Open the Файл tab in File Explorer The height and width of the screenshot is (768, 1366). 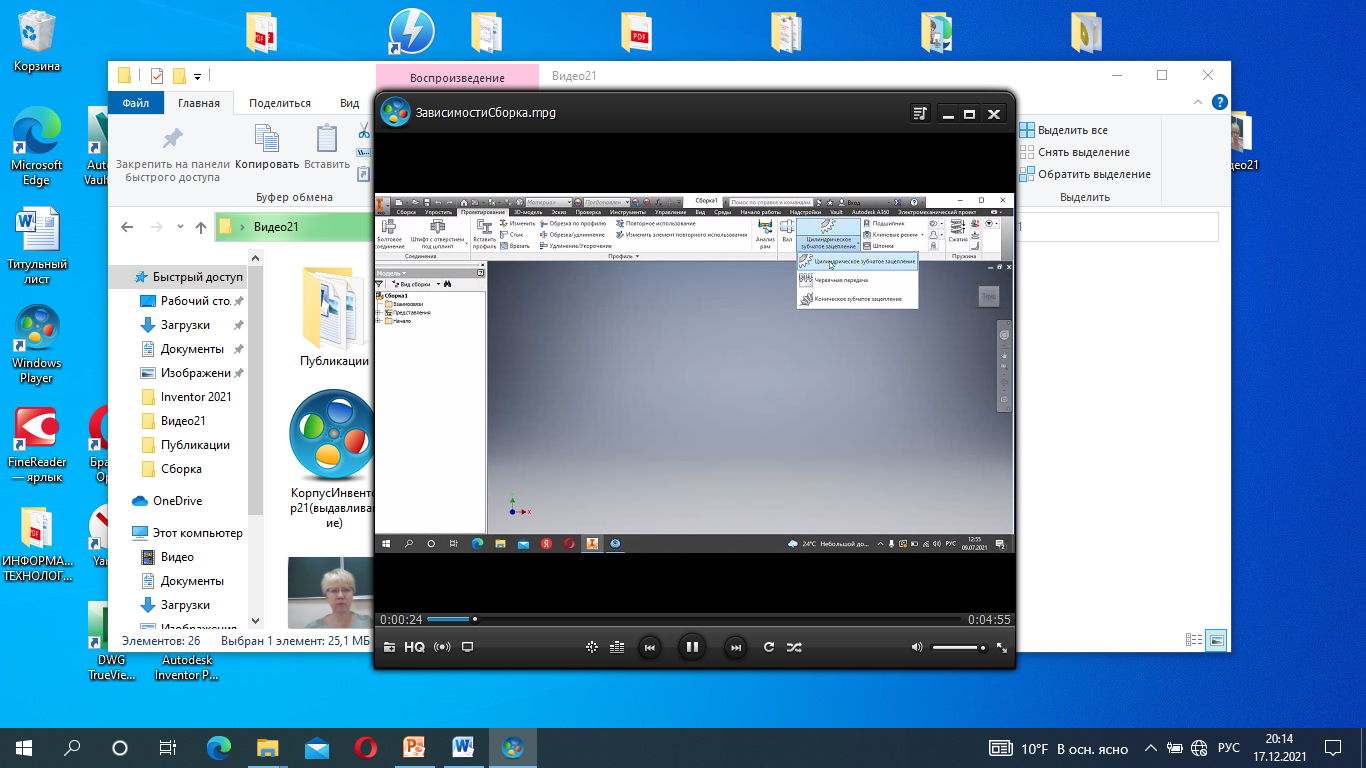(136, 103)
